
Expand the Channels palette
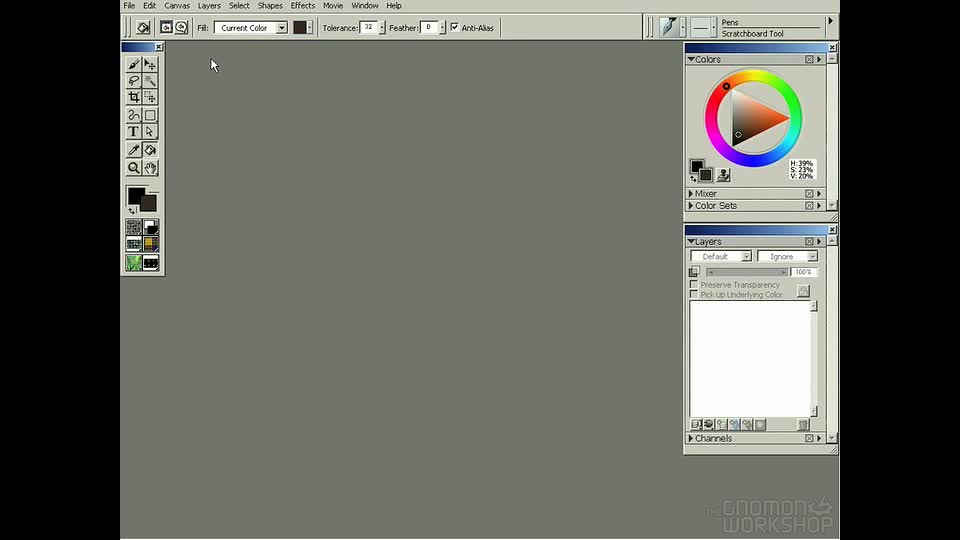click(691, 438)
